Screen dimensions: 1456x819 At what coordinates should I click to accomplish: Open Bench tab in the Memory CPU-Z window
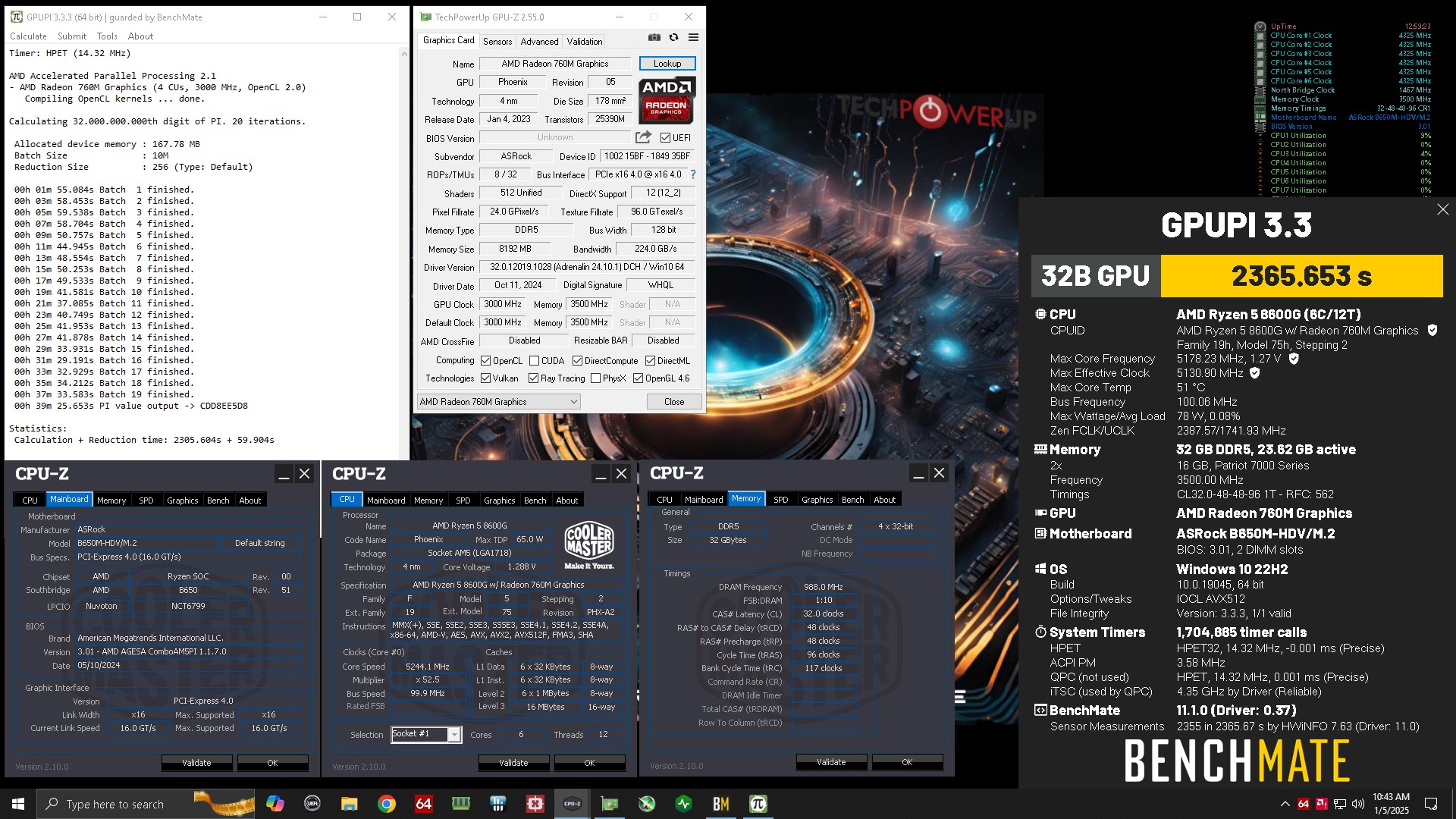coord(852,500)
